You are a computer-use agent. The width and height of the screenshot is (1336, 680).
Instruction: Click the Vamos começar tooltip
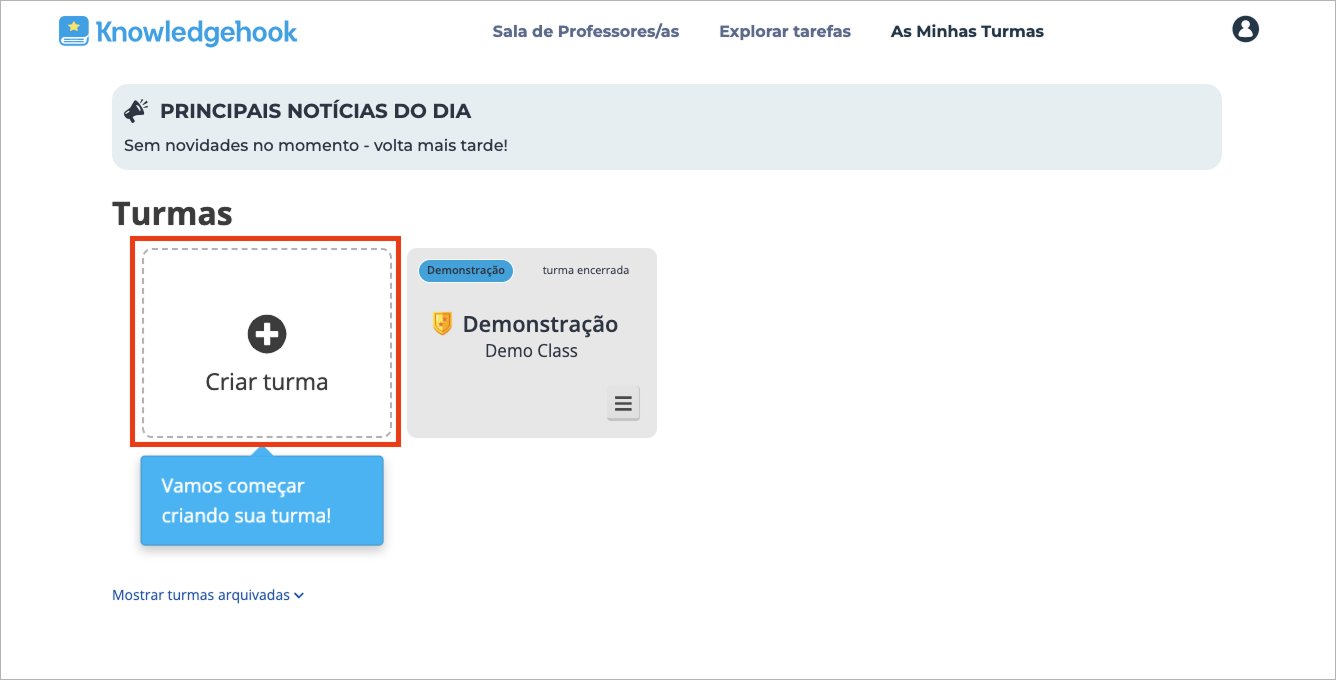click(262, 501)
